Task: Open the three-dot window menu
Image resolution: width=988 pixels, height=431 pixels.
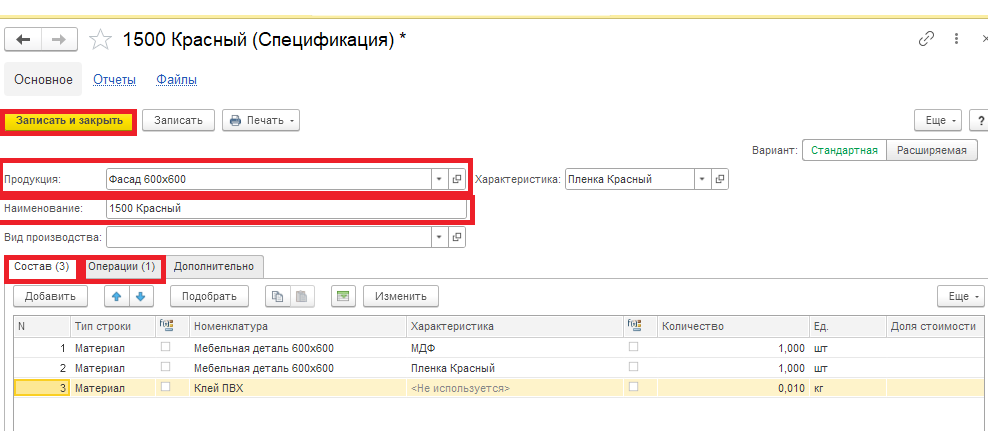Action: pyautogui.click(x=957, y=39)
